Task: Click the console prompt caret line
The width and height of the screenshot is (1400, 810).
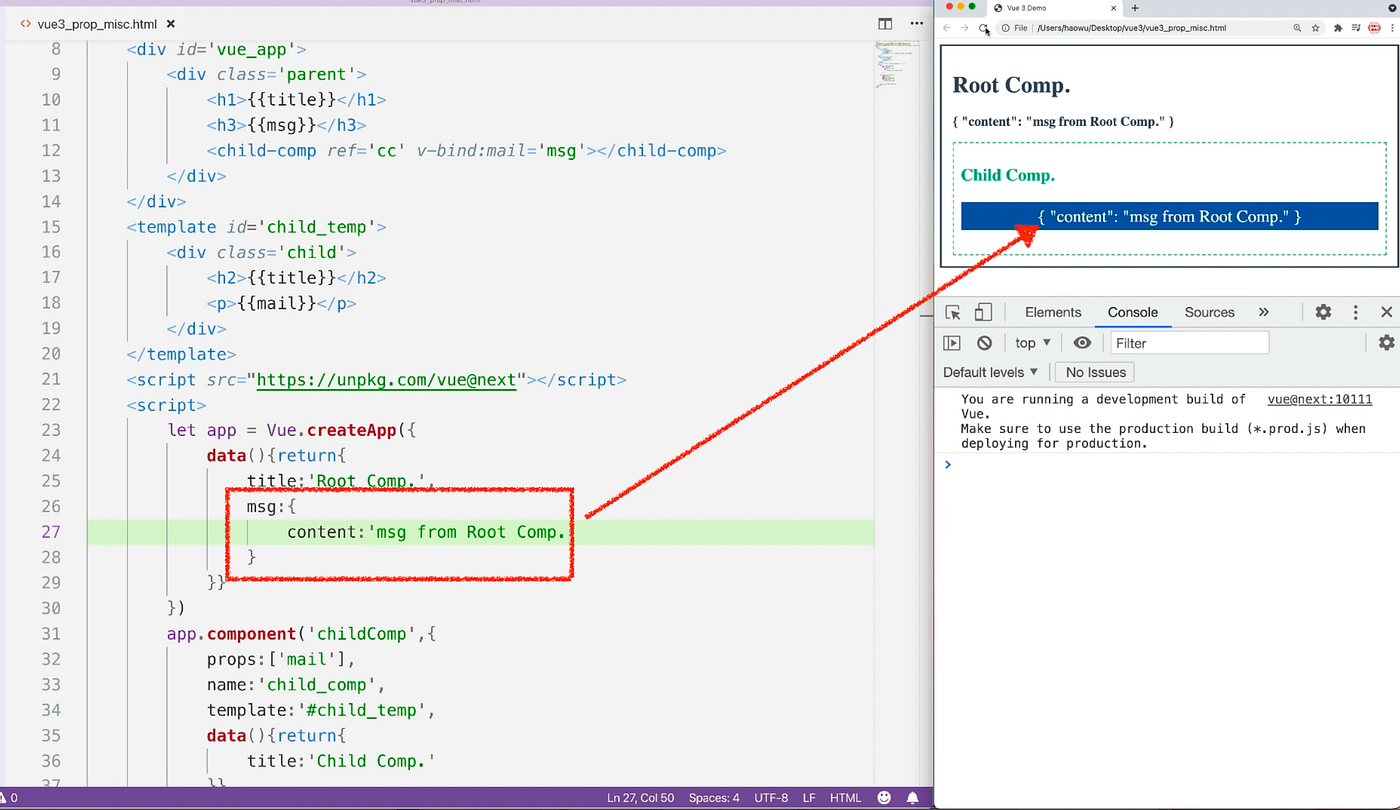Action: click(1167, 464)
